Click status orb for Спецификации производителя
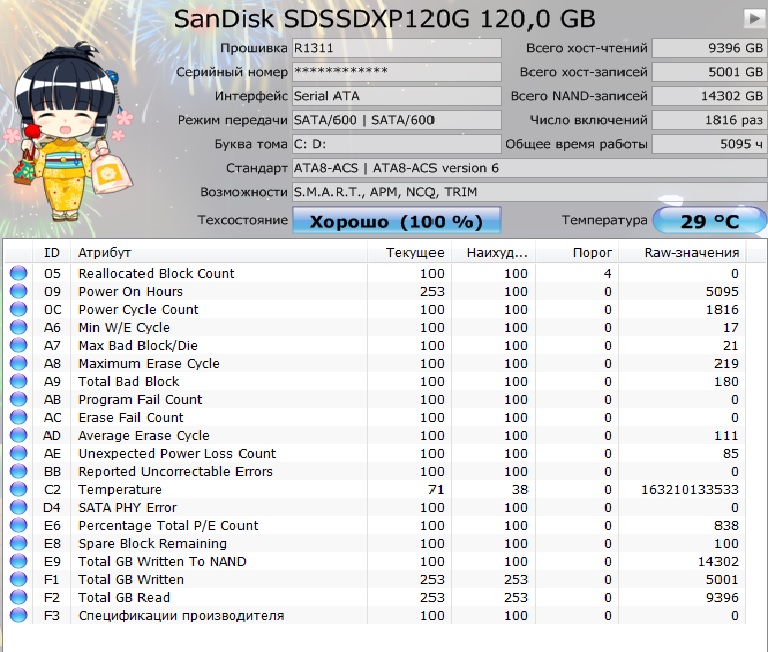This screenshot has height=652, width=768. pos(19,615)
